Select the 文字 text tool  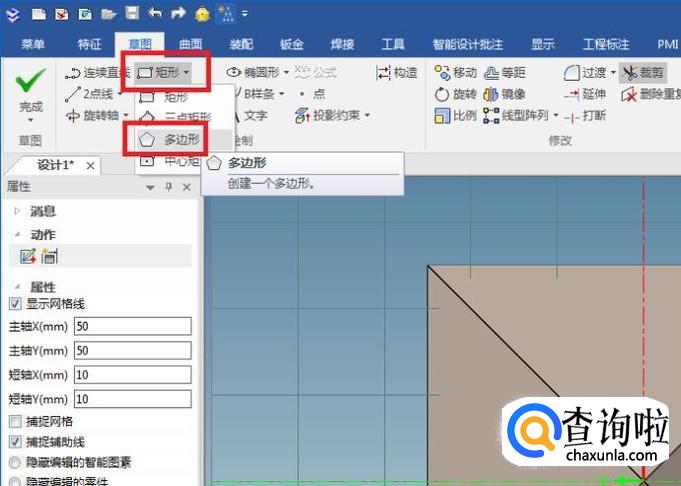251,115
